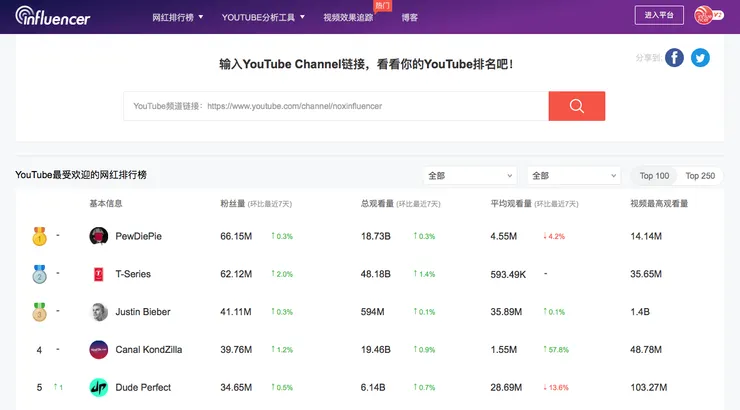Screen dimensions: 740x410
Task: Click the 粉丝量 column header
Action: (233, 203)
